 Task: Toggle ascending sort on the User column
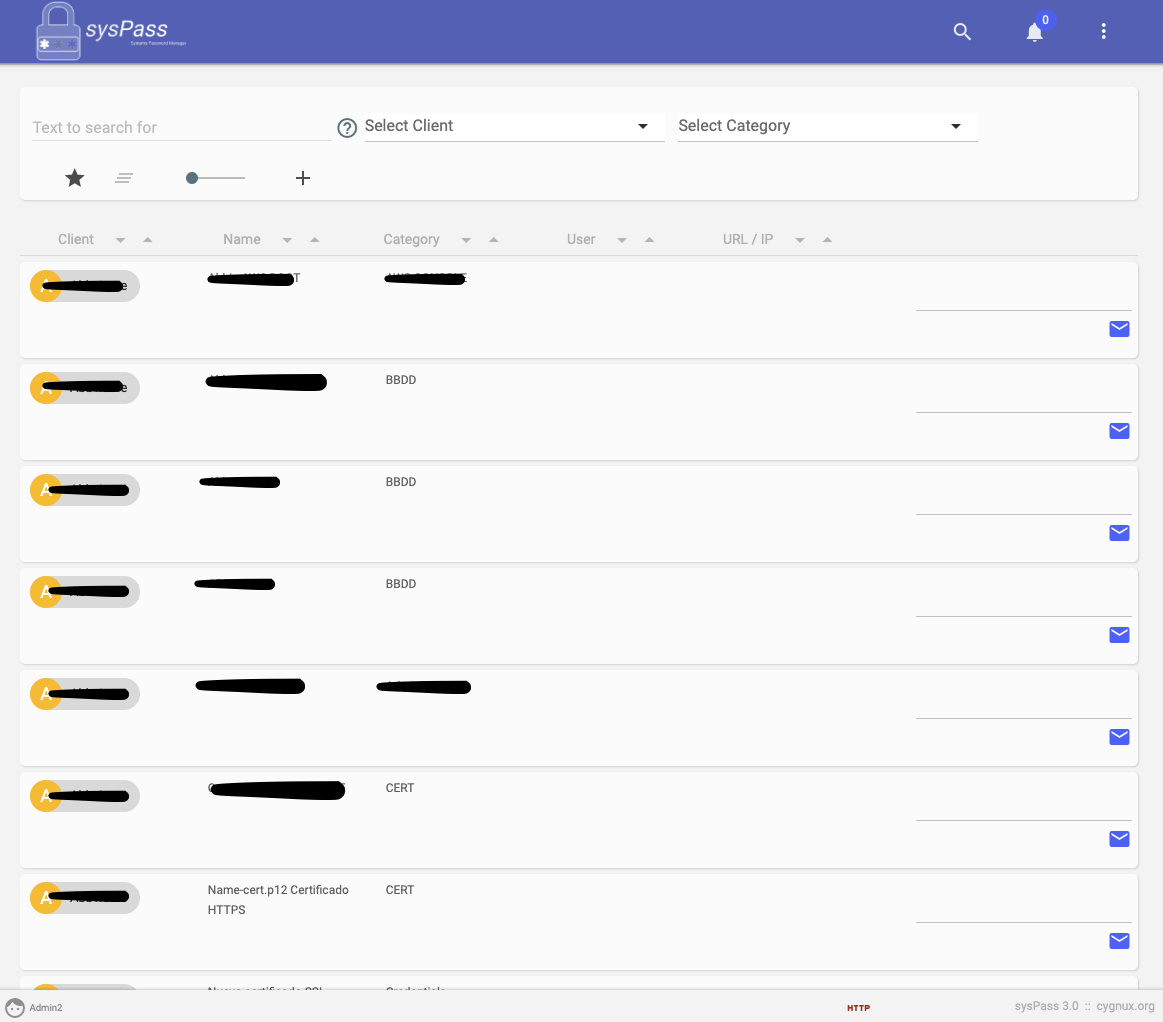point(649,239)
